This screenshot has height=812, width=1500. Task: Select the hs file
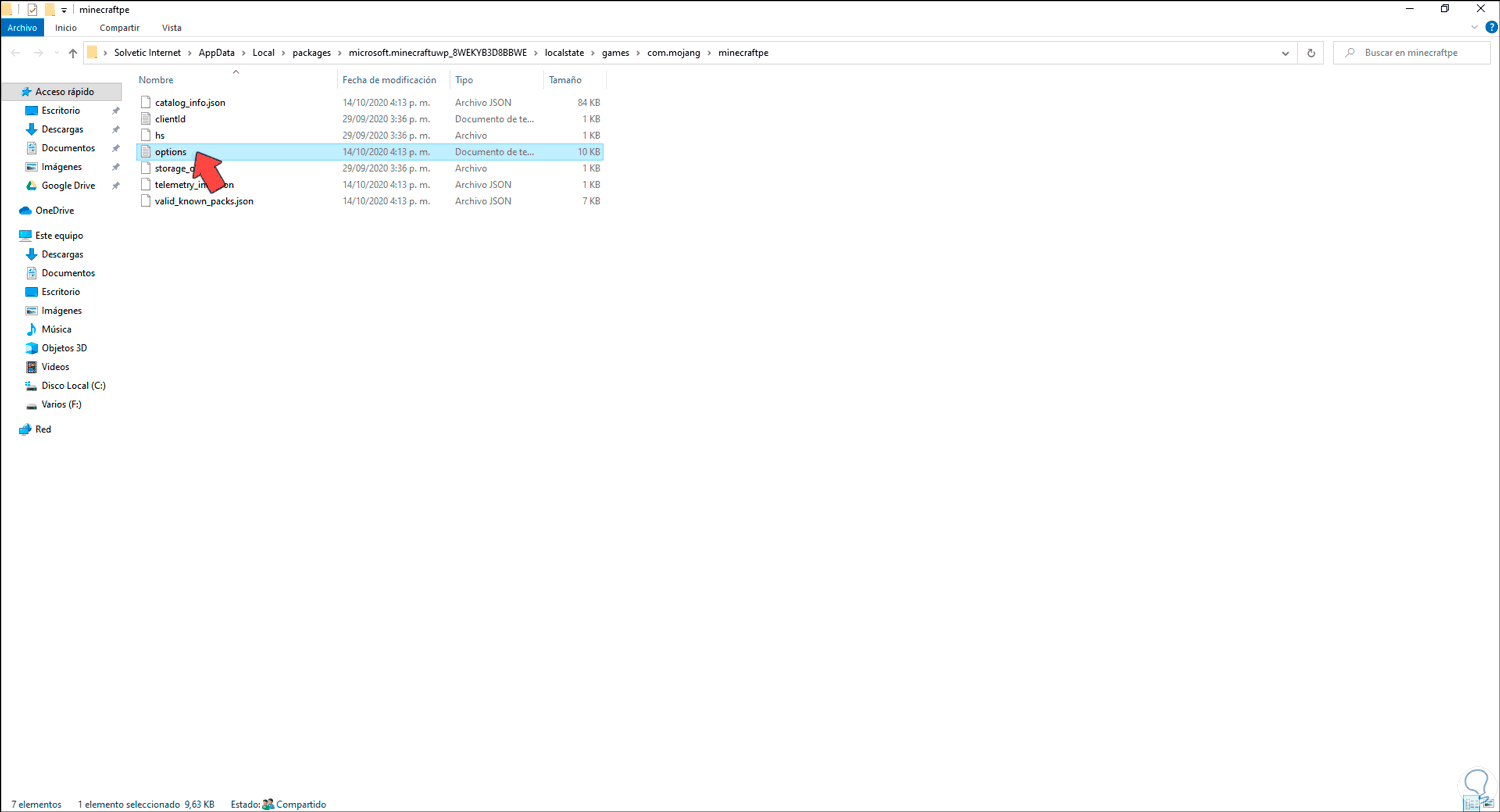pos(159,135)
